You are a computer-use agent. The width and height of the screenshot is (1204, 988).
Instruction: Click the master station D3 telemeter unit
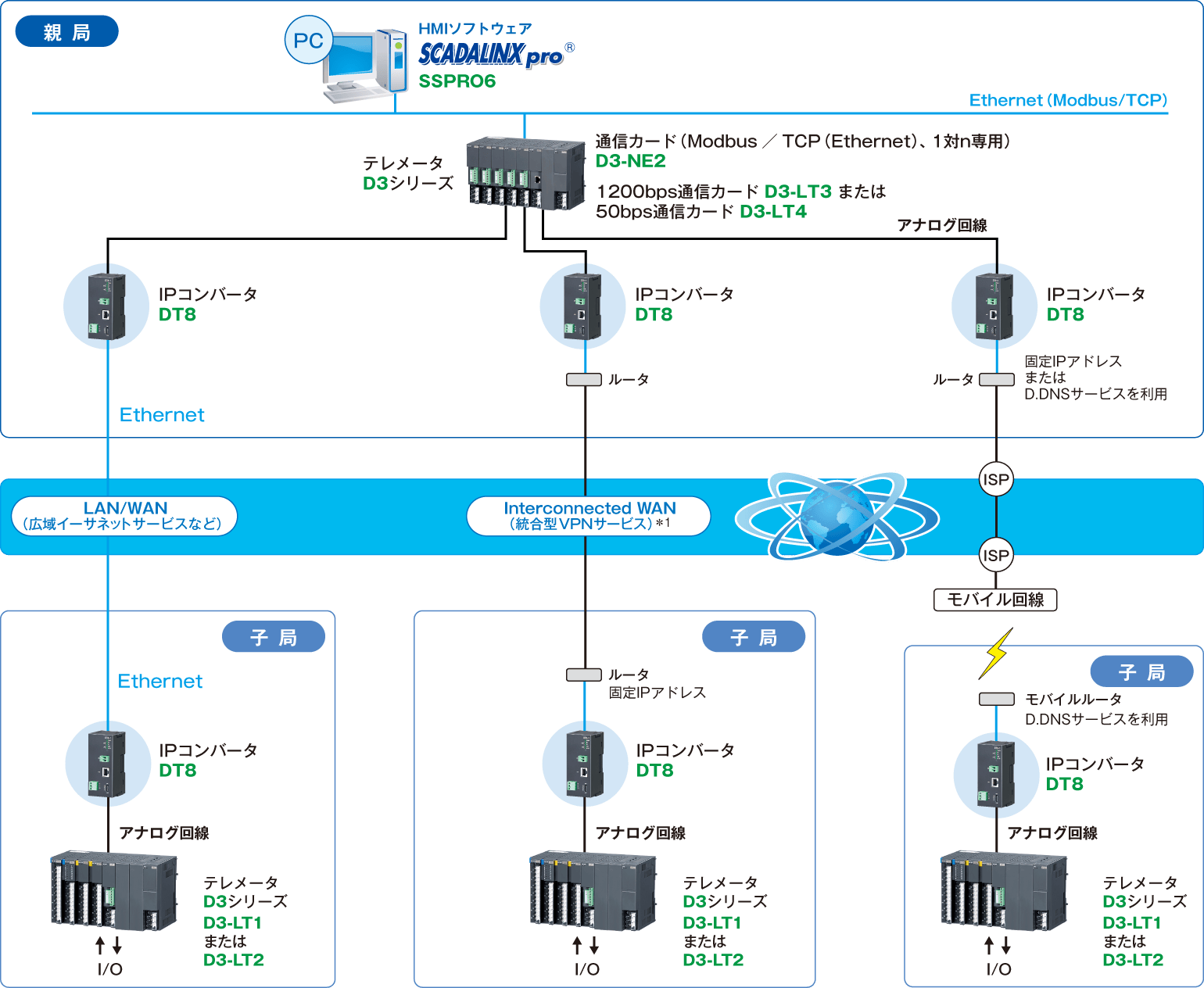525,174
